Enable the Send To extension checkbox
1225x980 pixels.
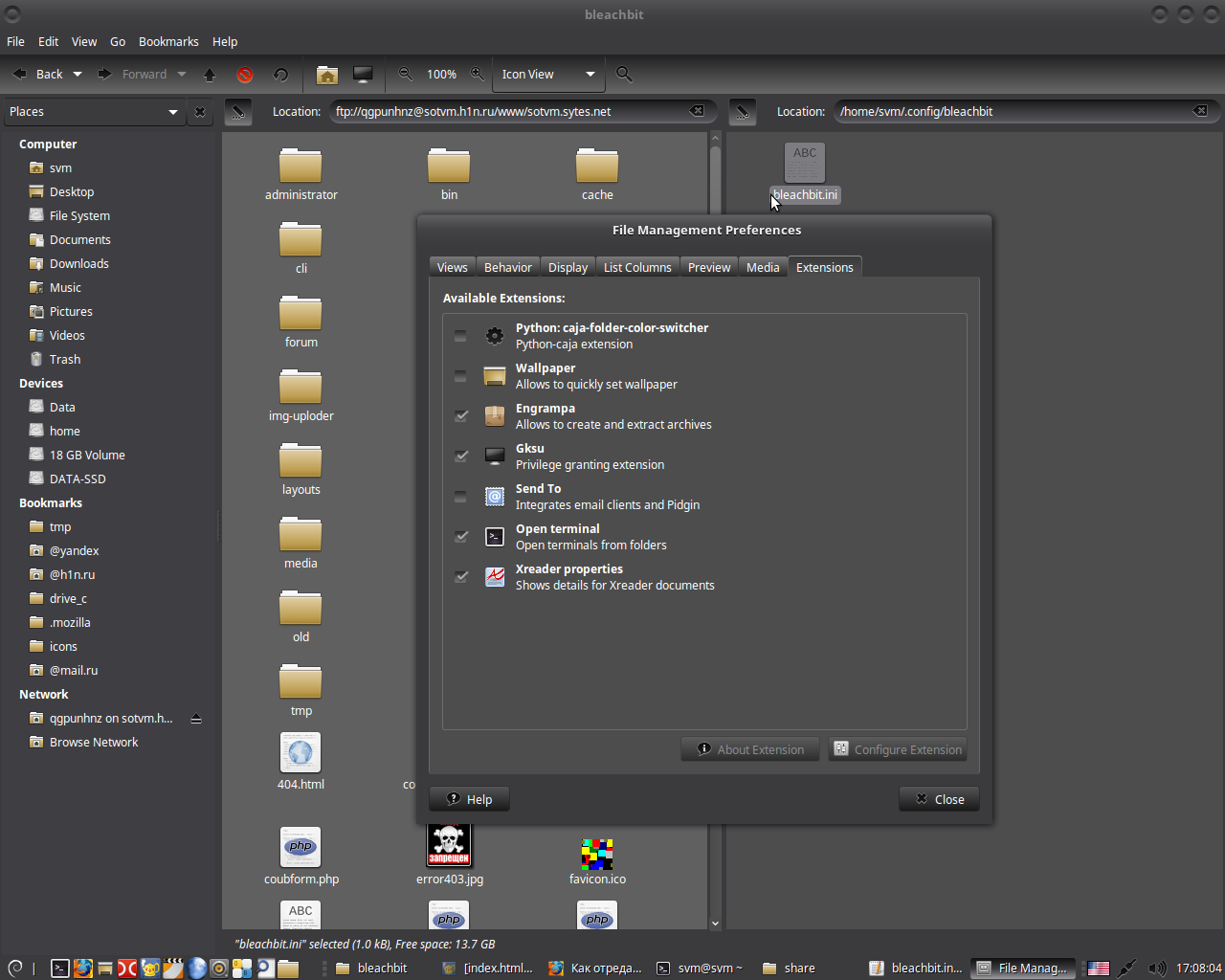click(460, 497)
